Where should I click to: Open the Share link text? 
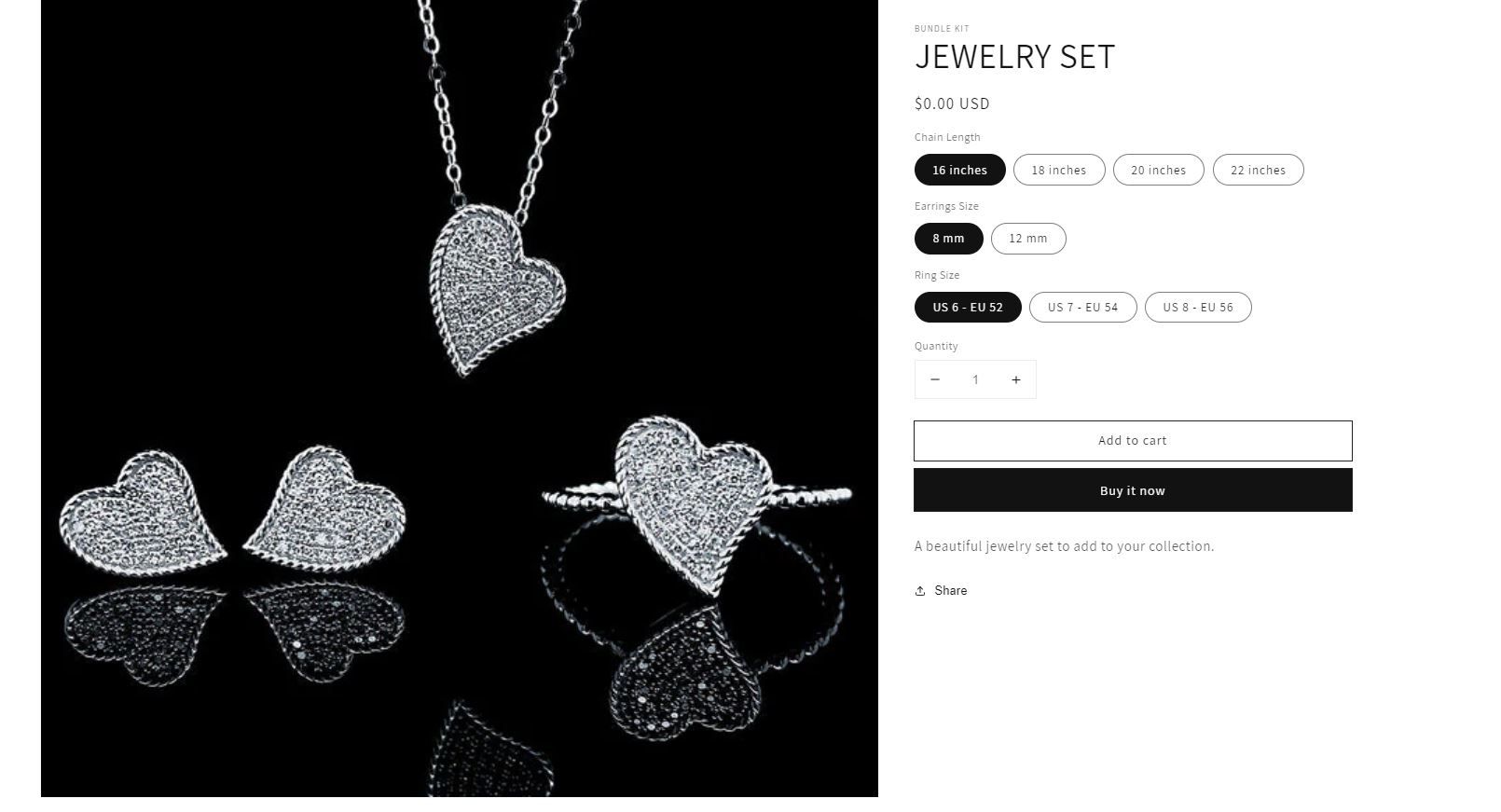point(950,590)
